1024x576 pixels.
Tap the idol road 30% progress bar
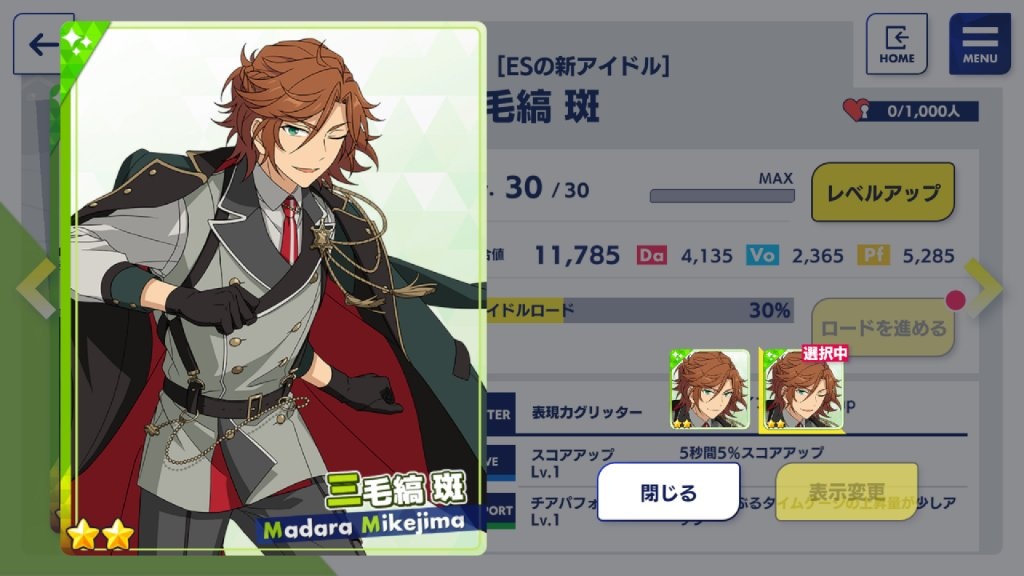pyautogui.click(x=640, y=310)
